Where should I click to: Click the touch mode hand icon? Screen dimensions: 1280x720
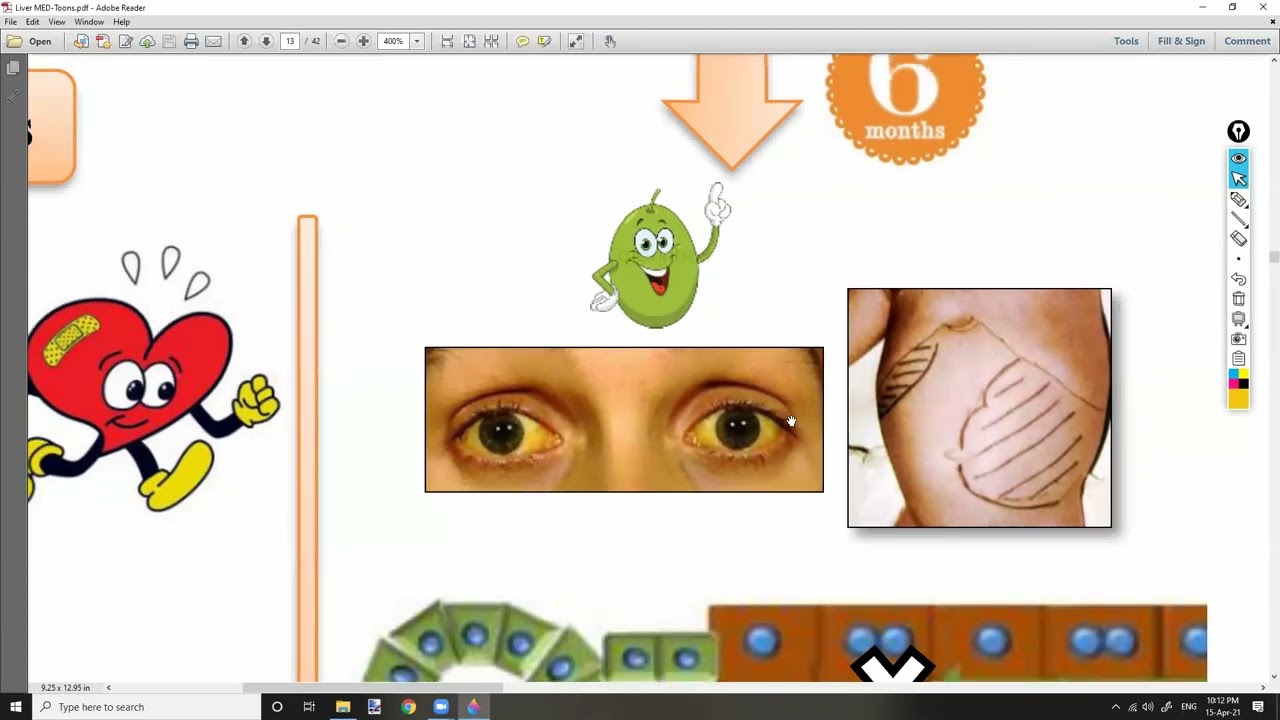coord(610,41)
